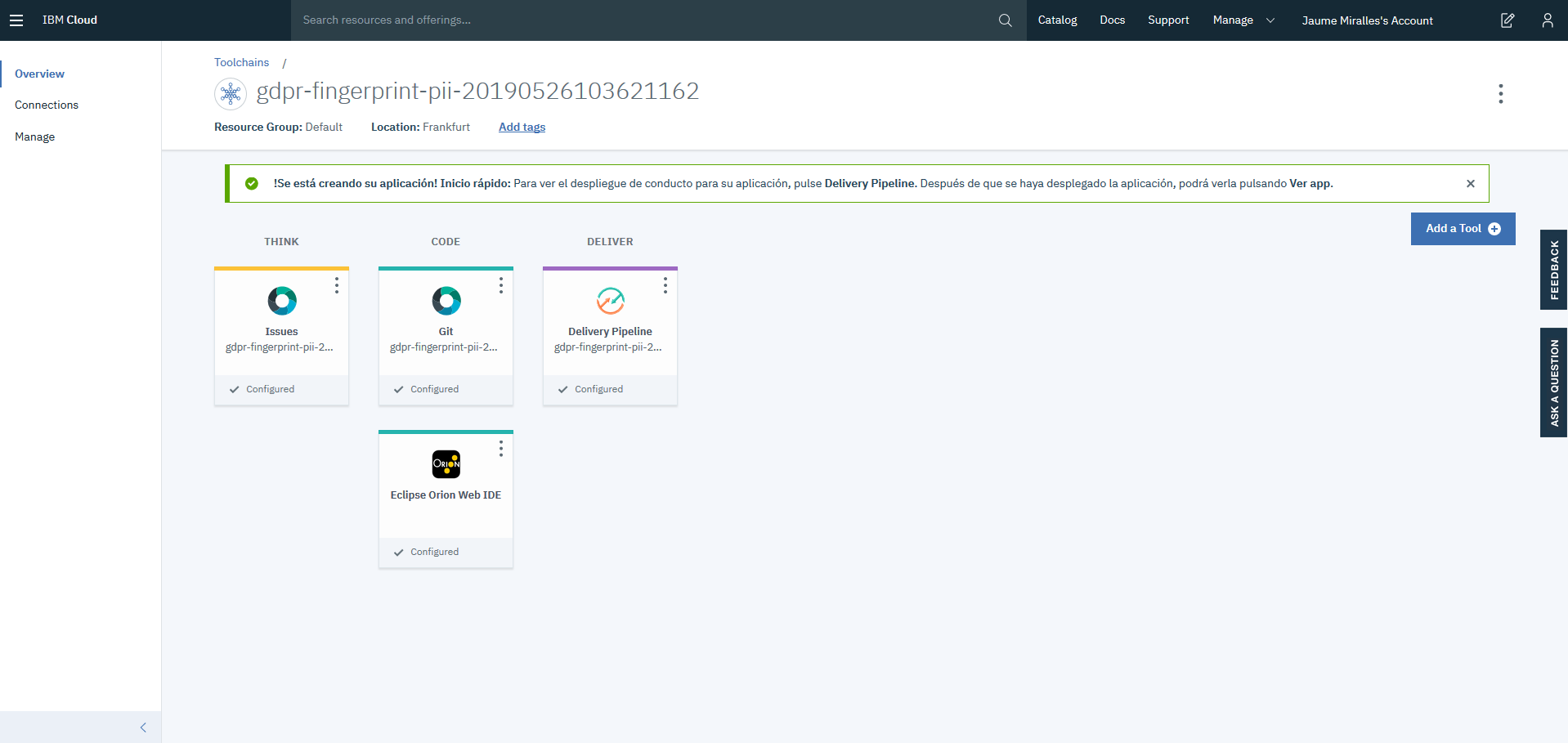
Task: Dismiss the quick start notification banner
Action: [1471, 184]
